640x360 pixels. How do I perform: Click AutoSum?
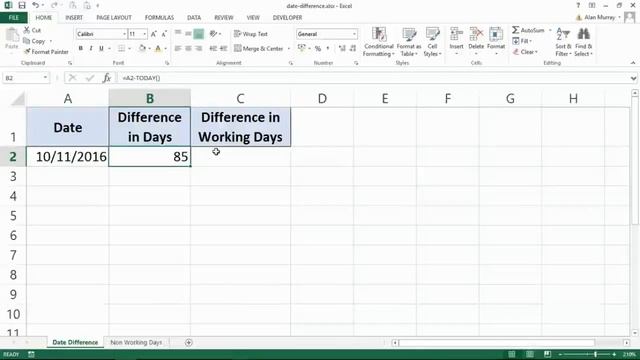[528, 30]
